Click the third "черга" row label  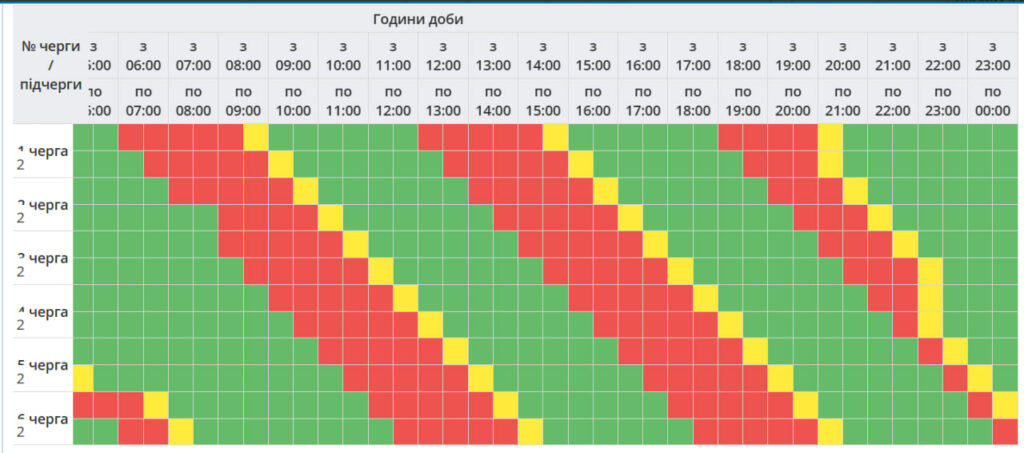tap(43, 258)
